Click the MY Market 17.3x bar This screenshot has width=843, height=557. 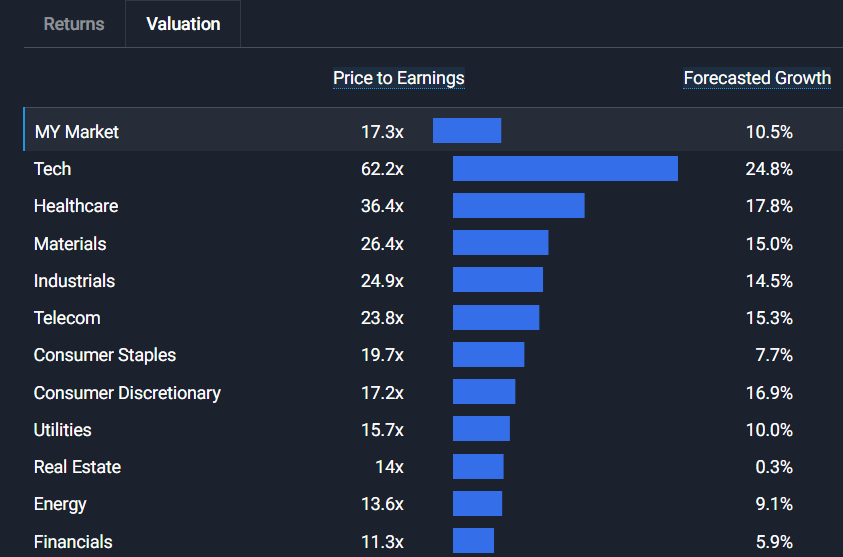point(467,131)
